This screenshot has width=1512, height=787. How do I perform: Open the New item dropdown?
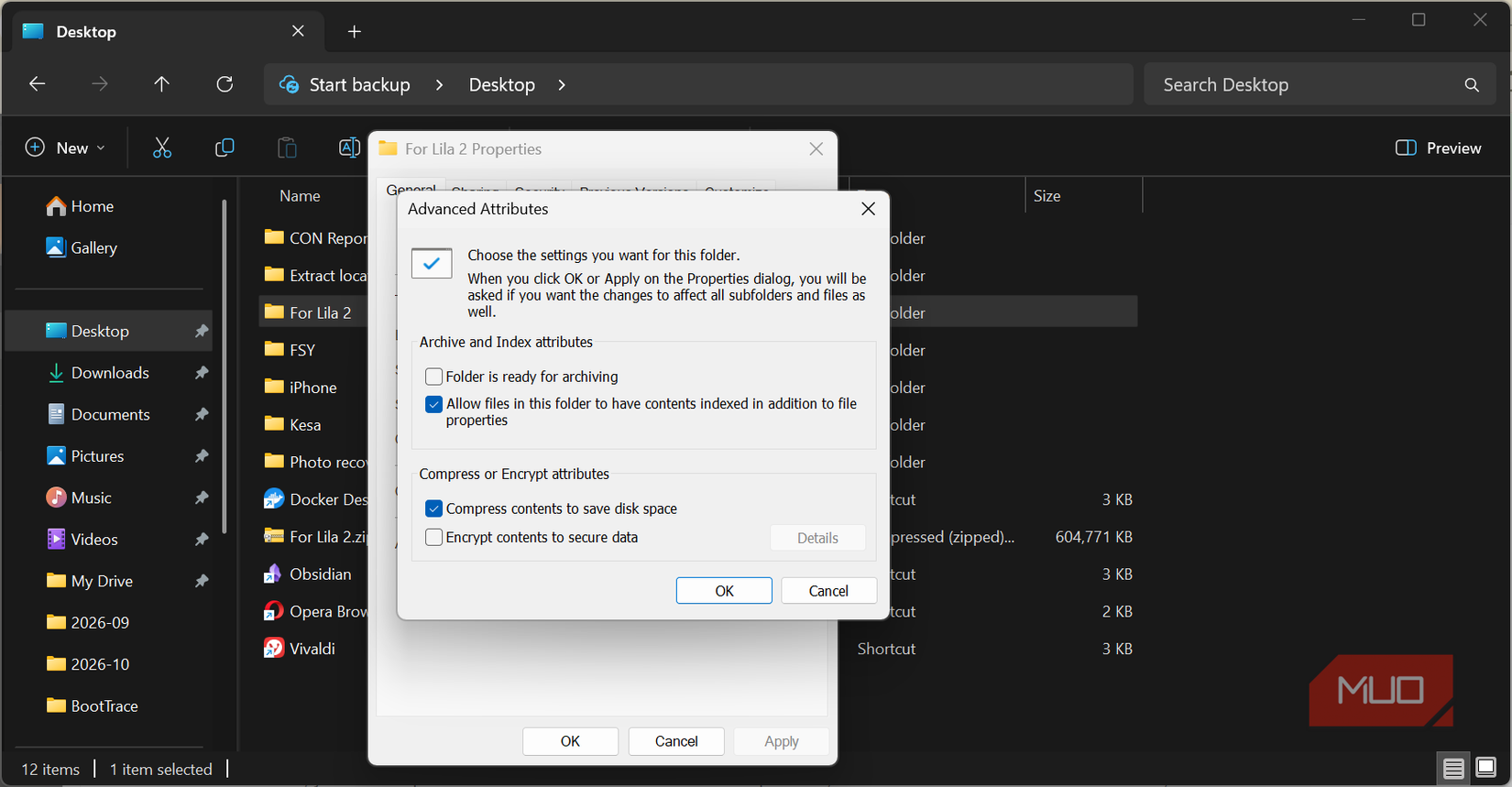click(65, 148)
